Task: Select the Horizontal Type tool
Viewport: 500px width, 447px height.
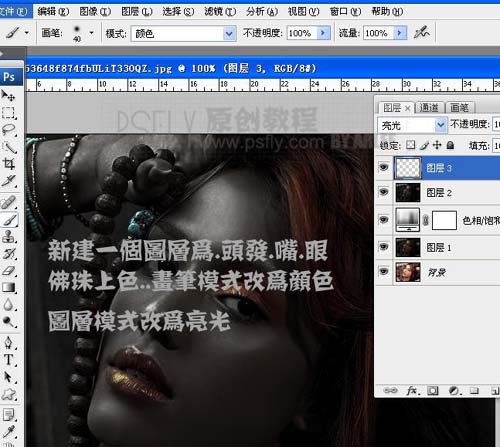Action: point(9,360)
